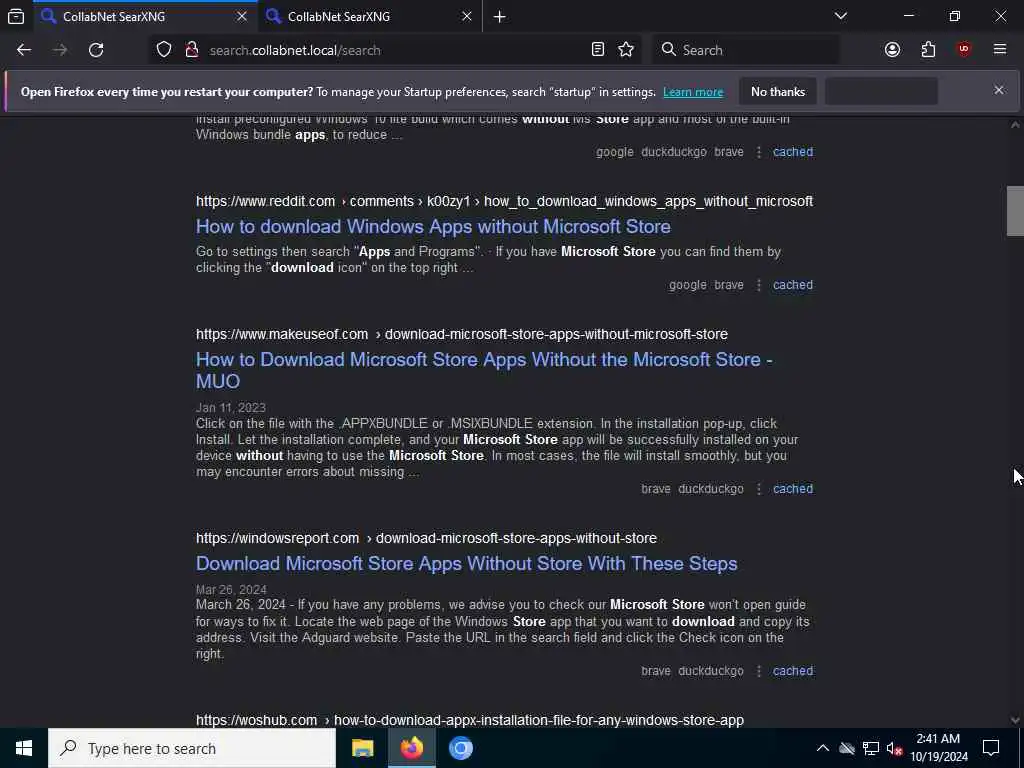
Task: Open tracking protection shield icon
Action: [164, 50]
